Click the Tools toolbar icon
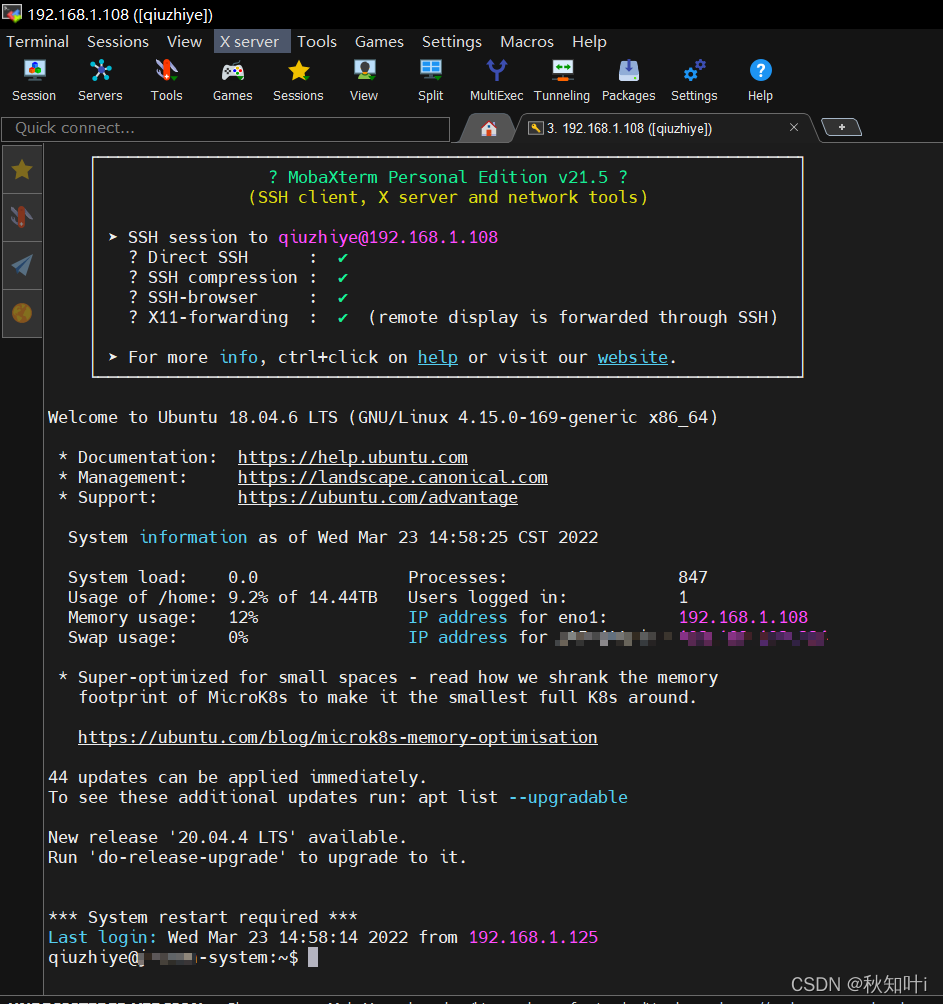943x1004 pixels. coord(166,80)
